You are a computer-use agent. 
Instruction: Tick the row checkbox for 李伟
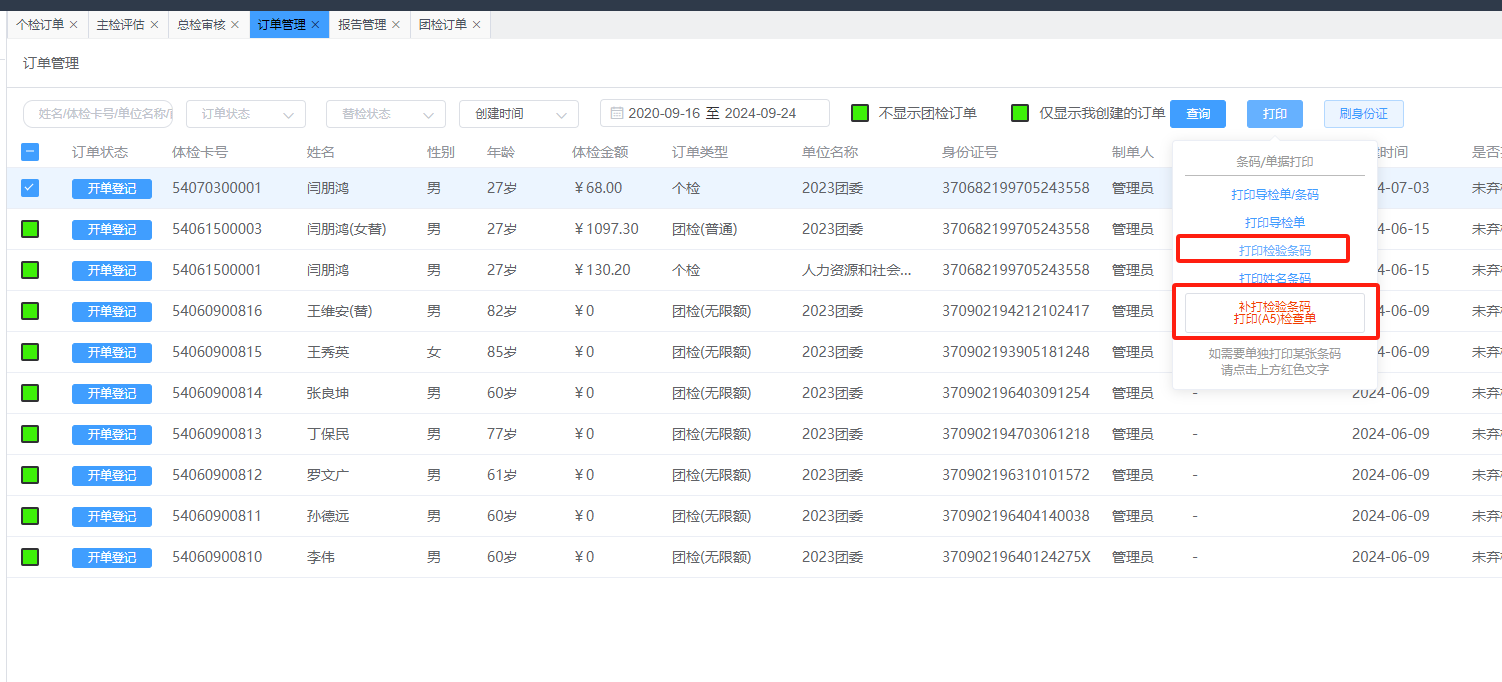pyautogui.click(x=30, y=557)
